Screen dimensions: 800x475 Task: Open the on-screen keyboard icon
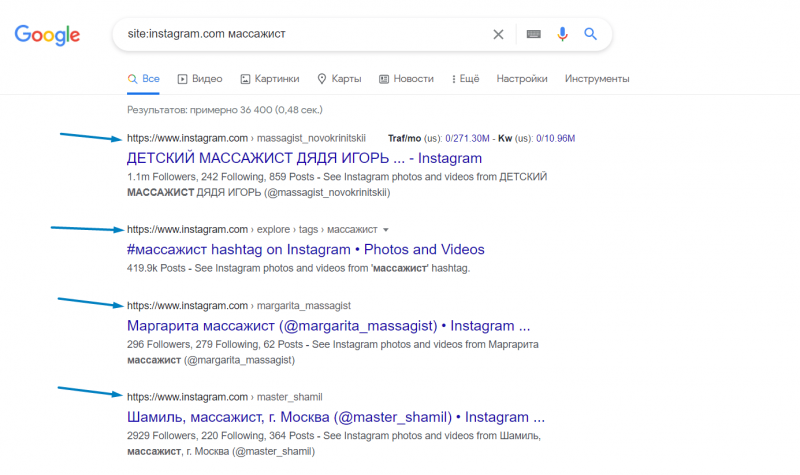(x=534, y=34)
